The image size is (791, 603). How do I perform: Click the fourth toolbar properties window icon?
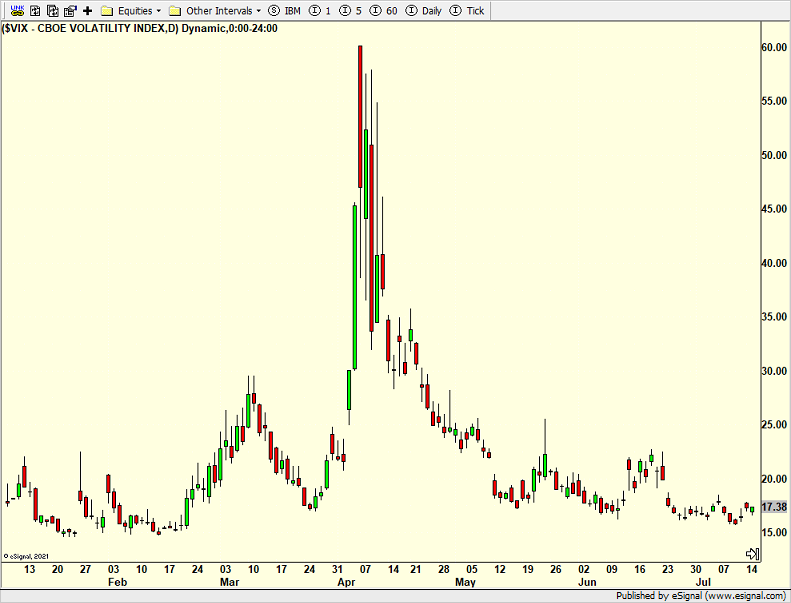point(70,11)
